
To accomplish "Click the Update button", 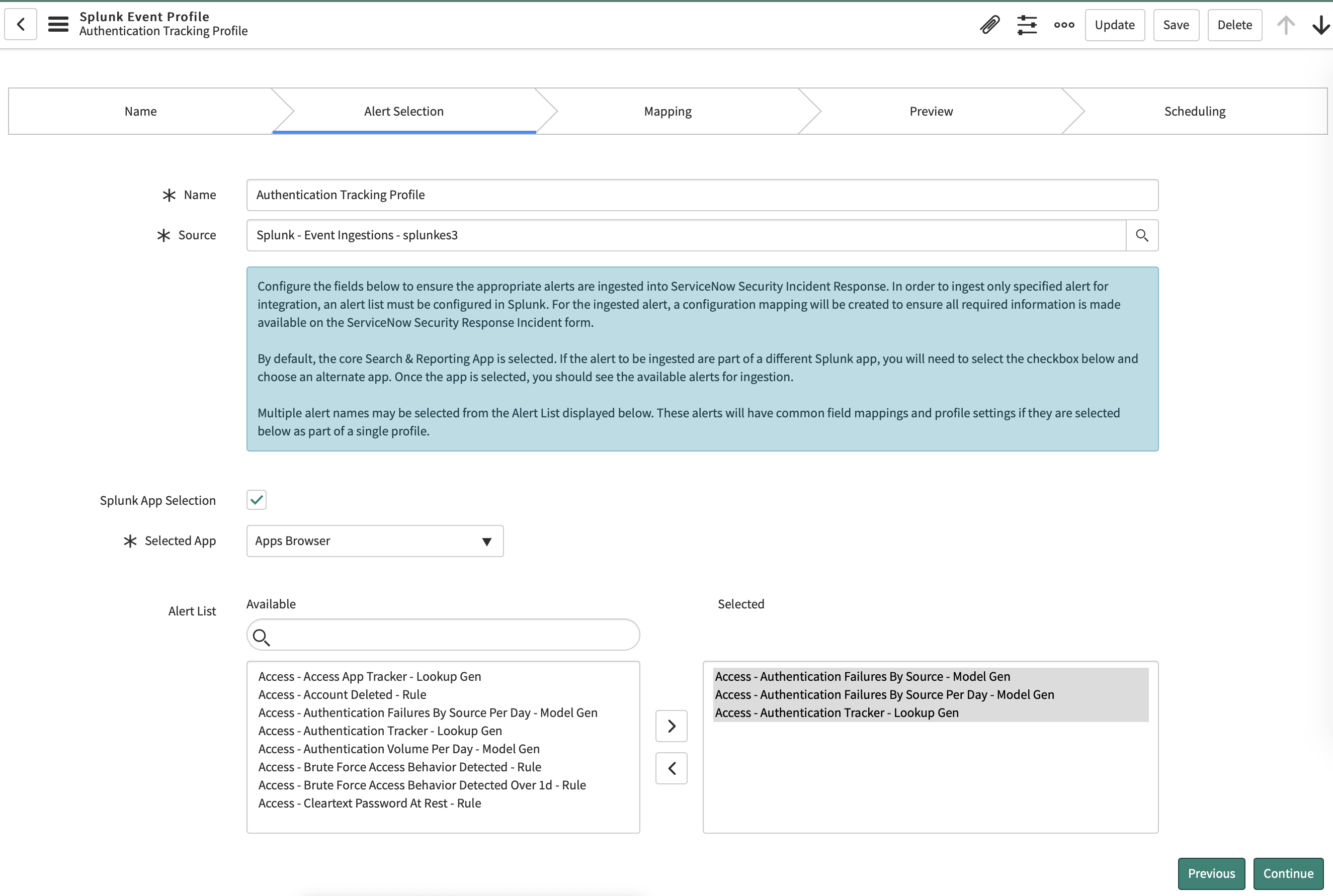I will pos(1115,25).
